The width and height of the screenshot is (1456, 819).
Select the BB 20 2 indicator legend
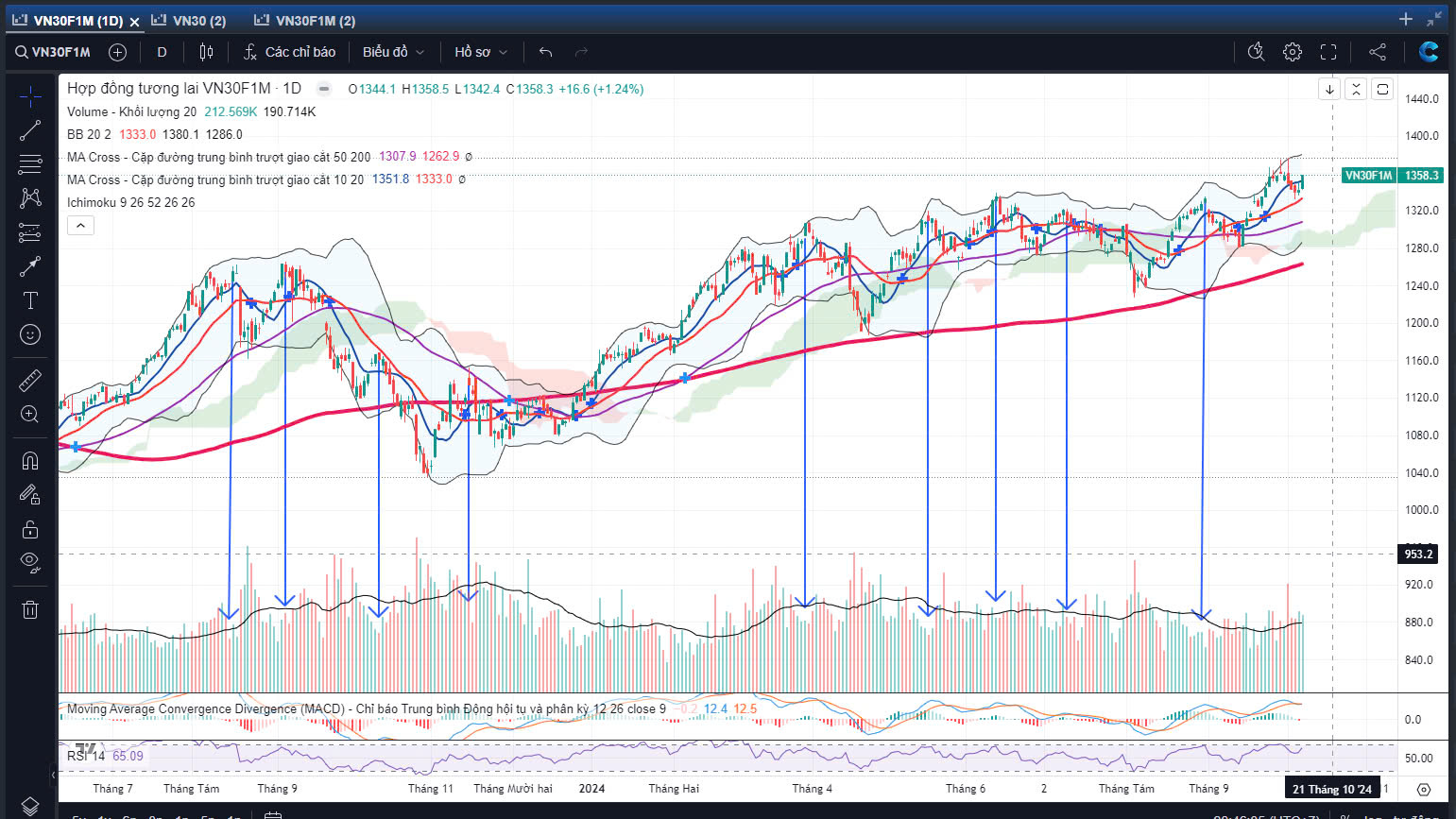click(89, 134)
